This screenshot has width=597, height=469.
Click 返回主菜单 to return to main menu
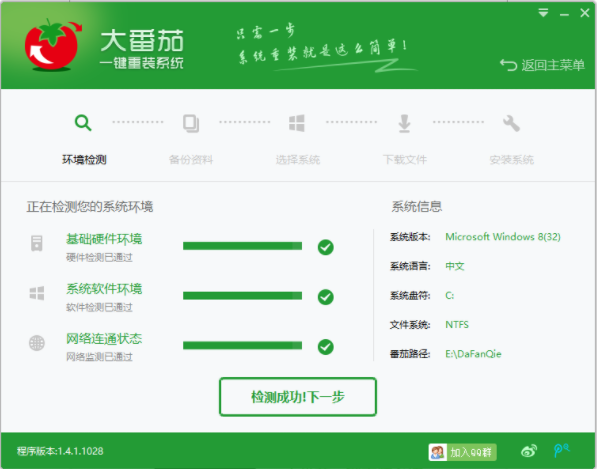(x=542, y=65)
